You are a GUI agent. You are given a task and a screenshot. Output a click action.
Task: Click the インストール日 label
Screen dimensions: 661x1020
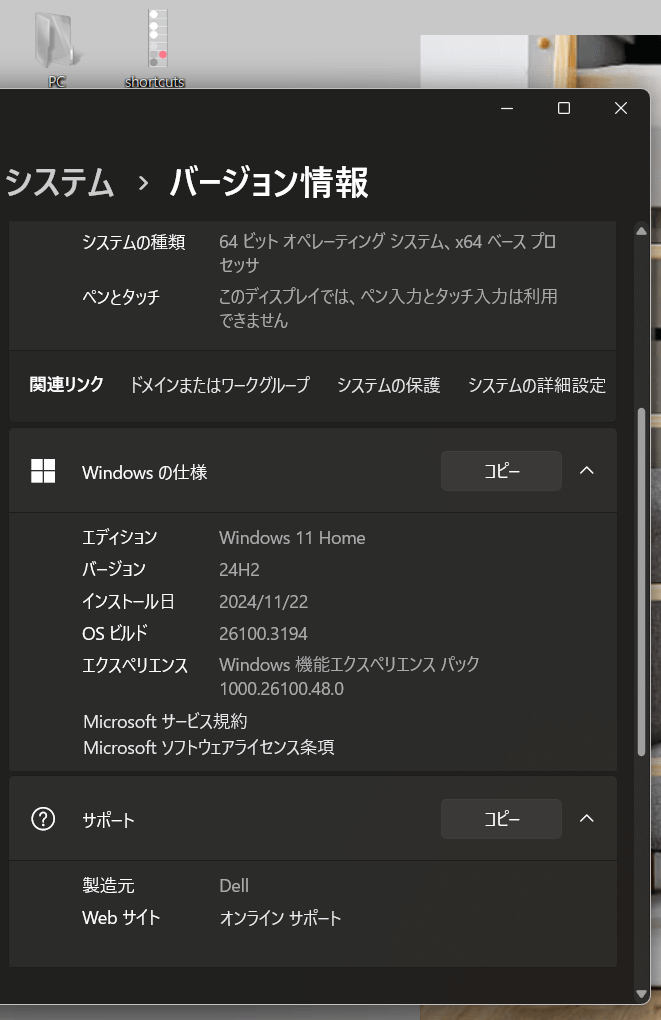tap(128, 602)
